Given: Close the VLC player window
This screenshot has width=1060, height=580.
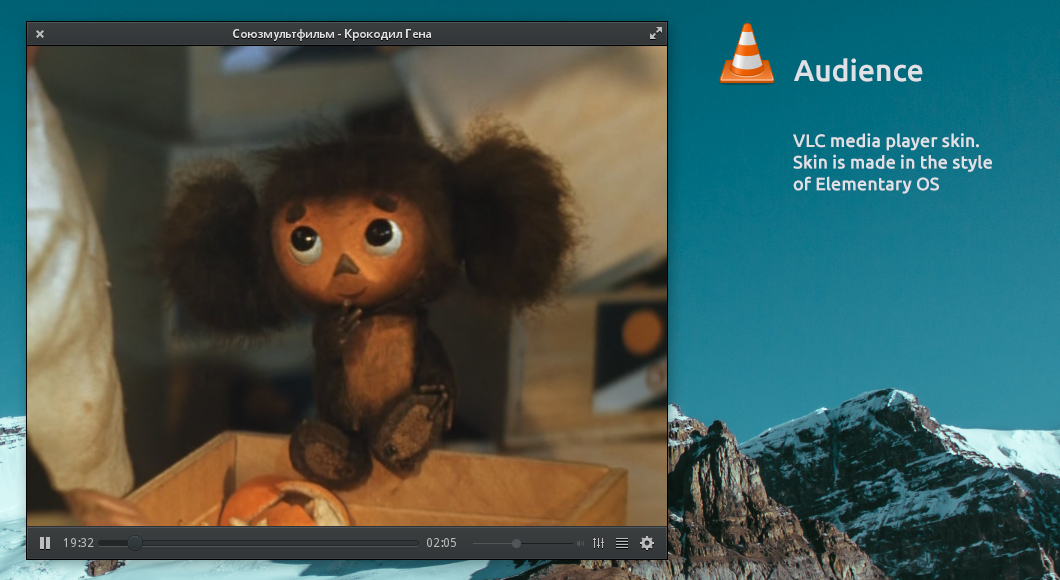Looking at the screenshot, I should (x=40, y=34).
